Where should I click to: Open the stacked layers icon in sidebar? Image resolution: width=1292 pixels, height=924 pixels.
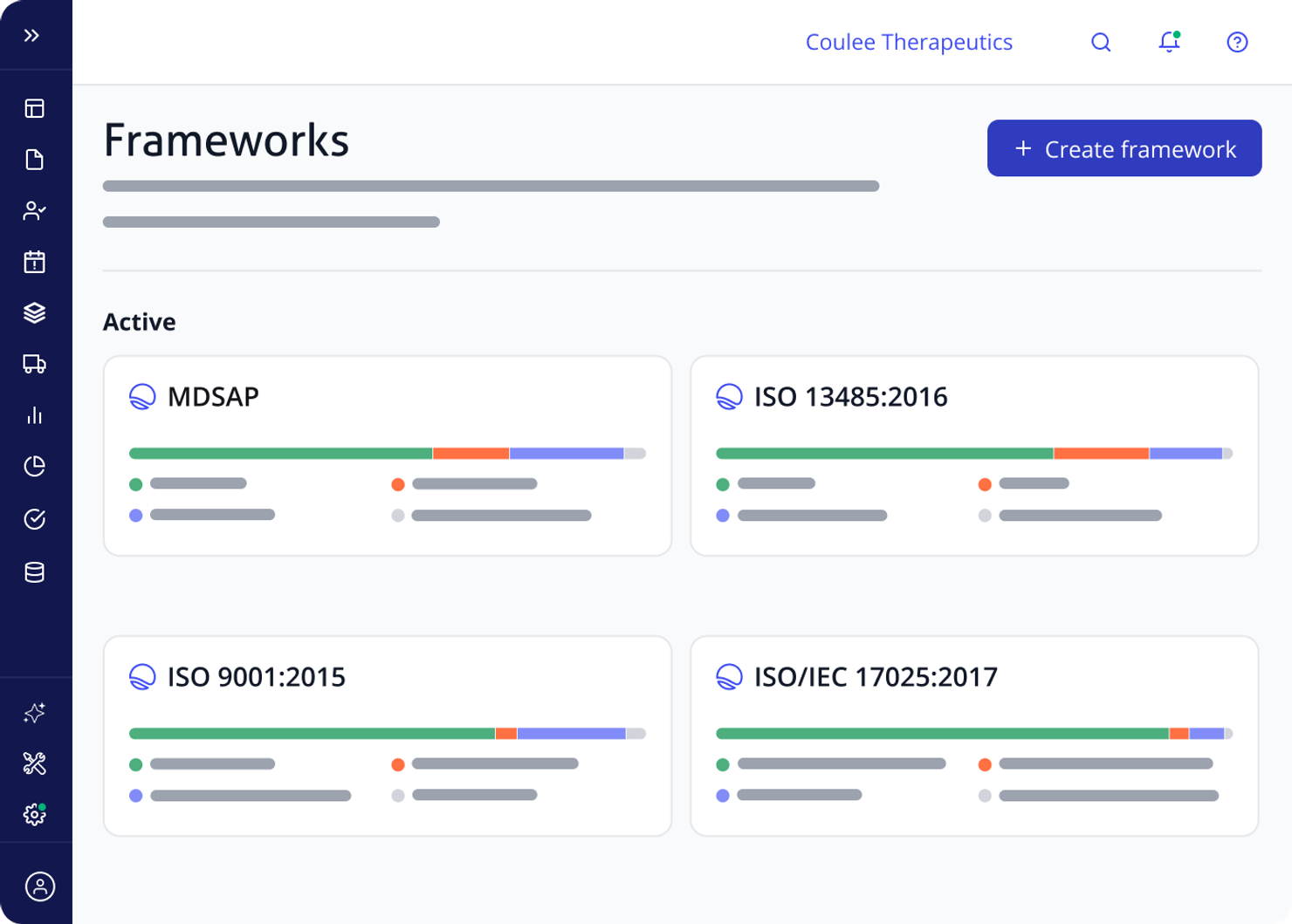pyautogui.click(x=35, y=312)
